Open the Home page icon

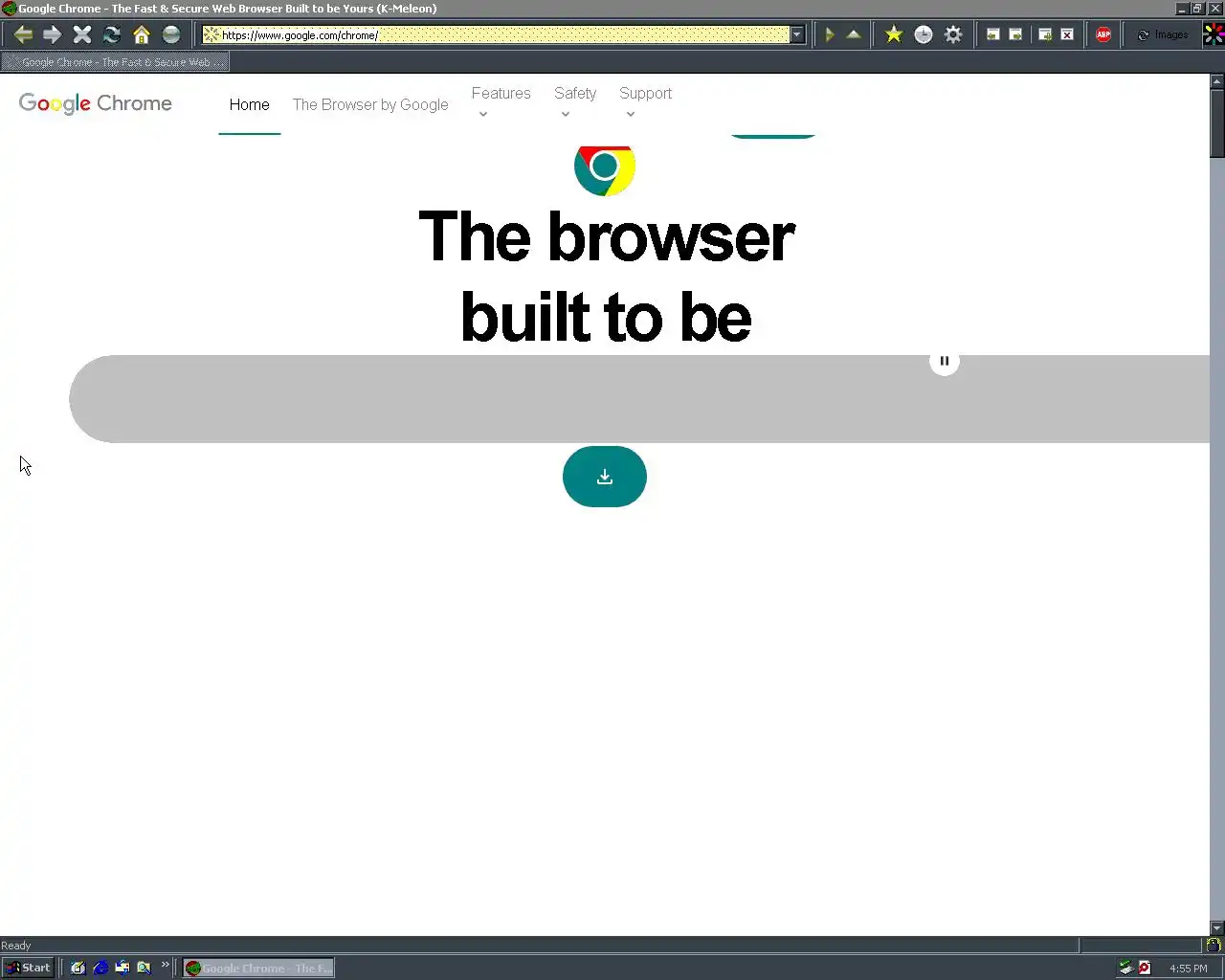pyautogui.click(x=142, y=34)
